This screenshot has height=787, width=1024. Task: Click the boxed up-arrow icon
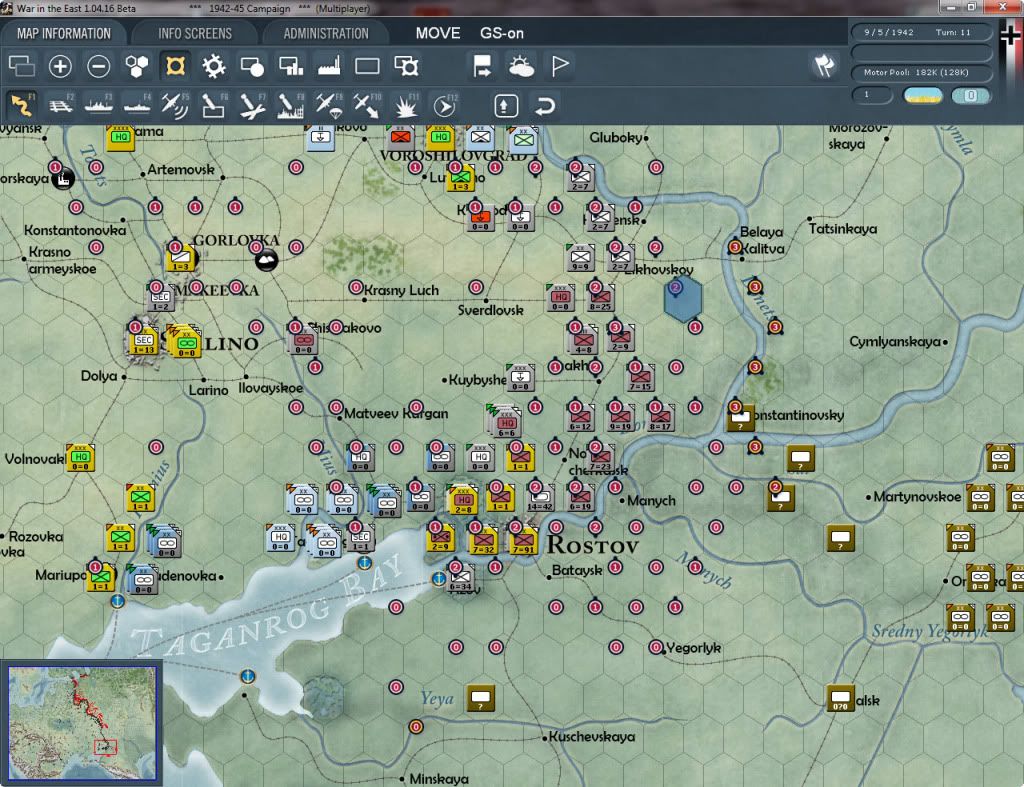click(506, 105)
